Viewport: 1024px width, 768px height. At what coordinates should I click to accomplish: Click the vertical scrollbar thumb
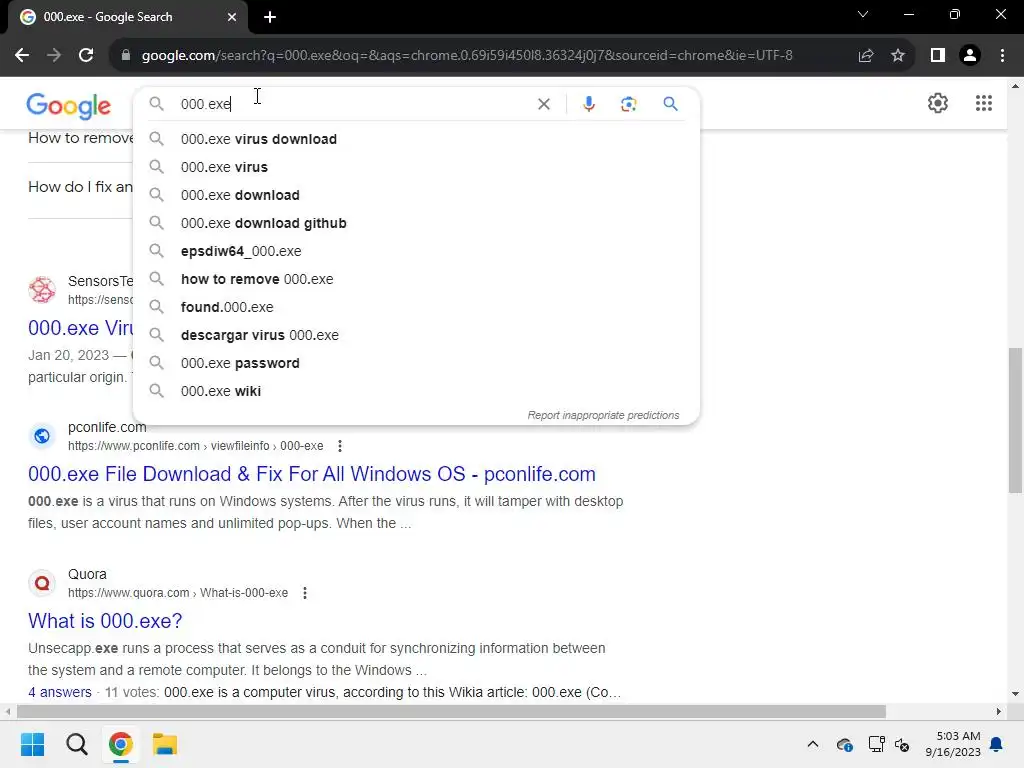coord(1015,421)
